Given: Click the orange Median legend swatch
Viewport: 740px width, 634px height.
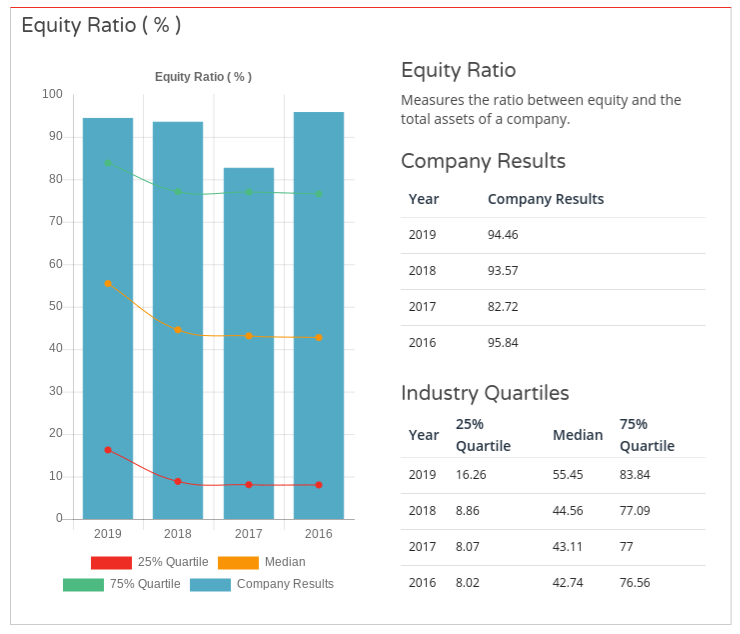Looking at the screenshot, I should click(238, 562).
